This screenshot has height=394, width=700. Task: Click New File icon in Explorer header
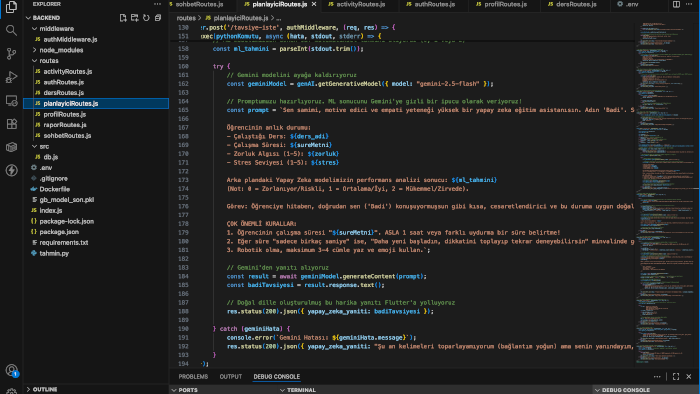pyautogui.click(x=123, y=18)
